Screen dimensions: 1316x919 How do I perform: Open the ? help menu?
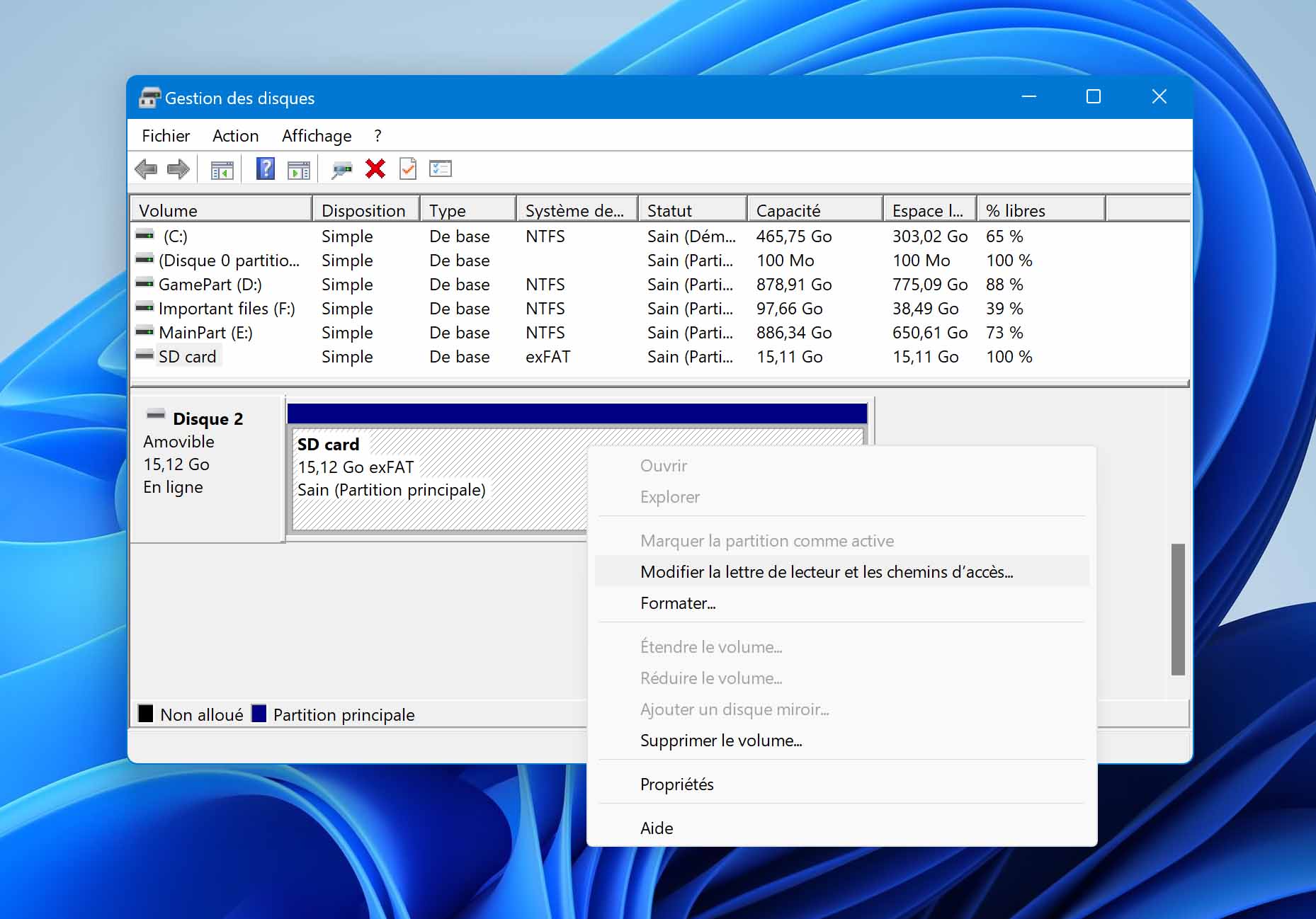(x=378, y=135)
